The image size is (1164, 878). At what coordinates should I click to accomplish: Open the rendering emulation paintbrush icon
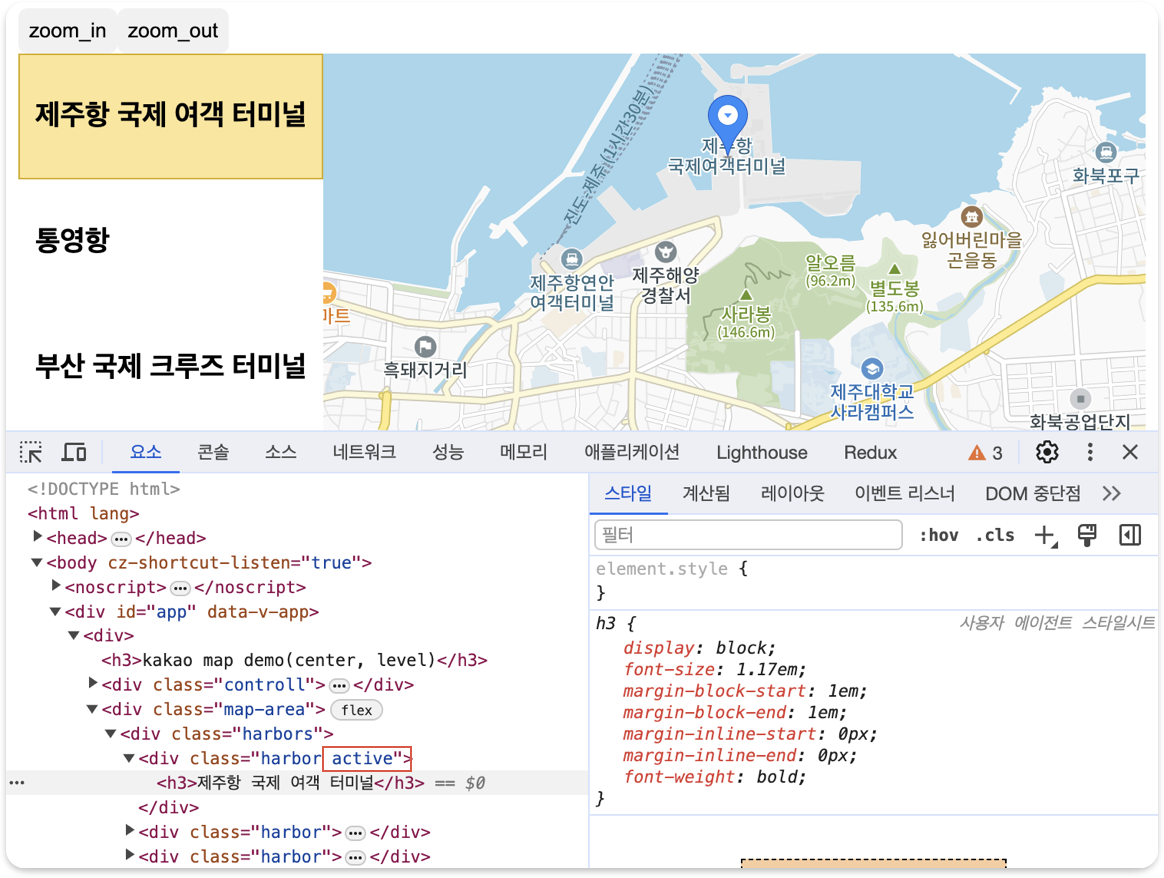pos(1087,535)
